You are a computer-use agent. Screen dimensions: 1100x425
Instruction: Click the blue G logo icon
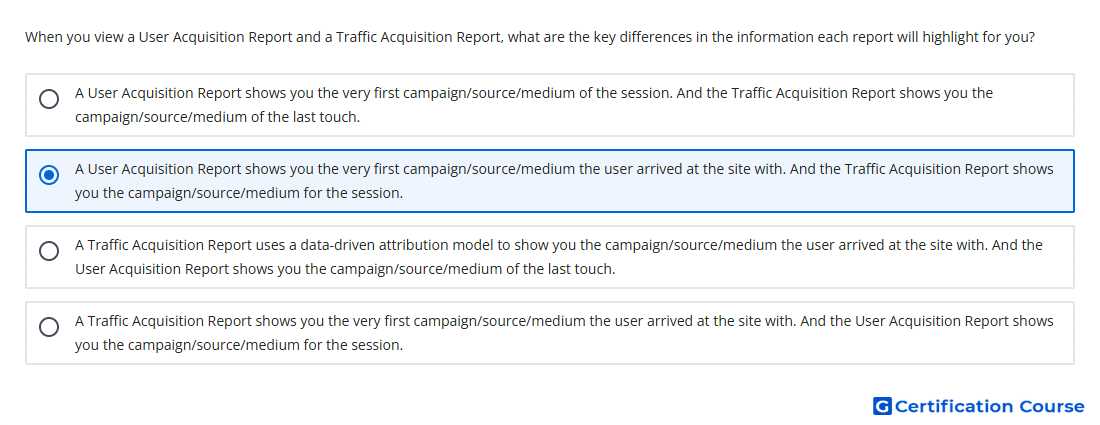tap(882, 406)
